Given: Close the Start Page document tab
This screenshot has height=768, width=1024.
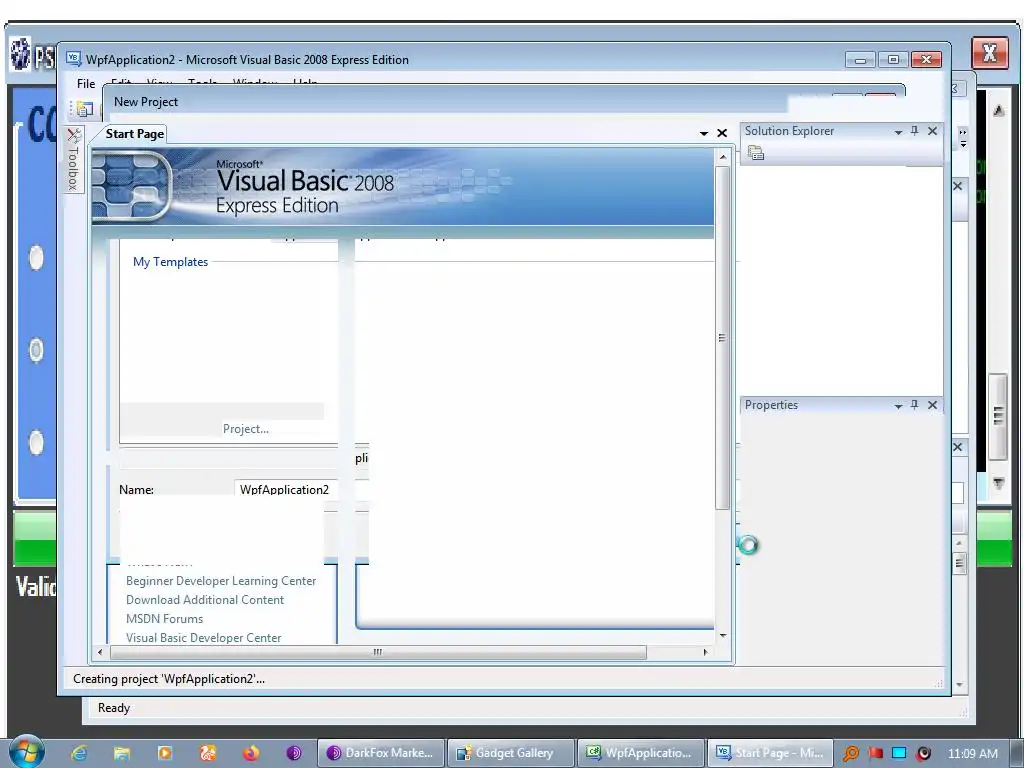Looking at the screenshot, I should pyautogui.click(x=722, y=133).
